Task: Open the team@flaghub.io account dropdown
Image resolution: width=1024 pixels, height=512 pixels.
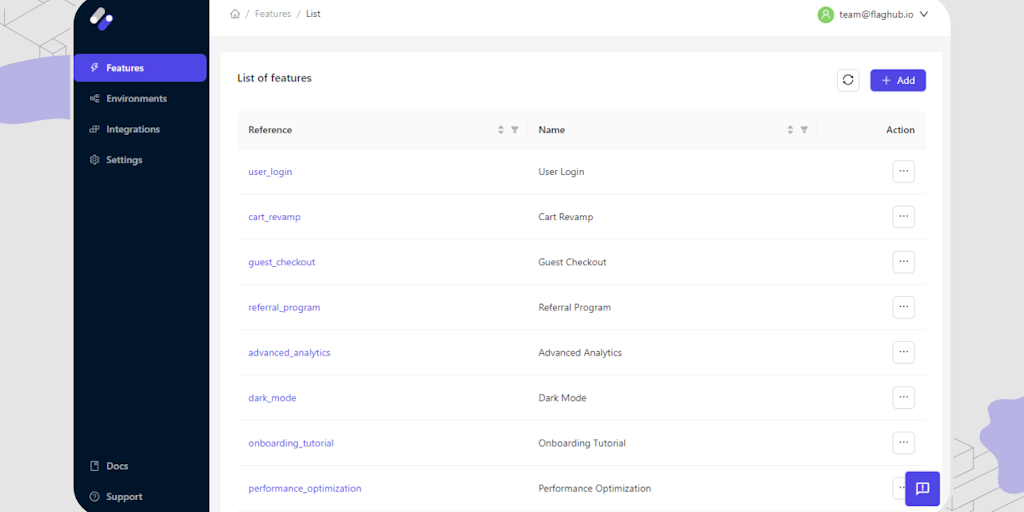Action: click(874, 14)
